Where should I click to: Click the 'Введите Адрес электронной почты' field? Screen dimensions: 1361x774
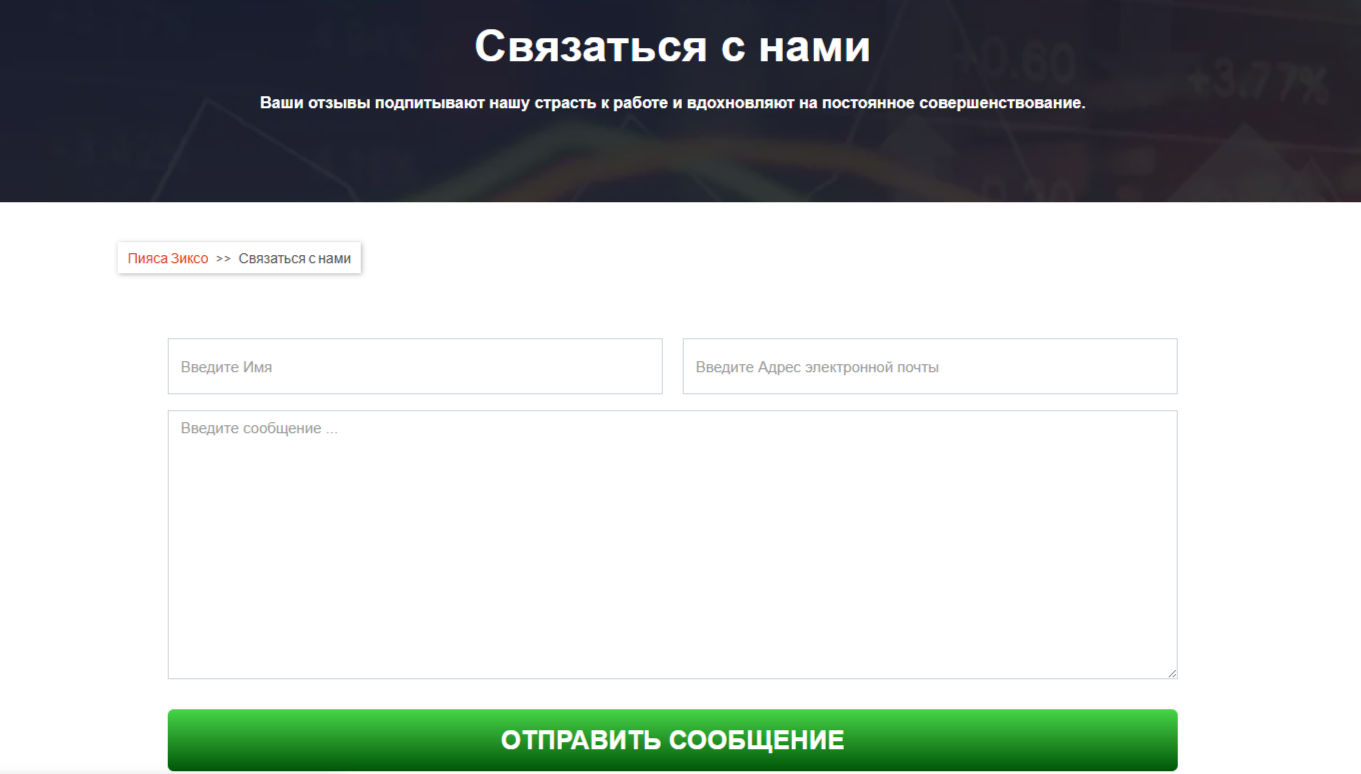[x=929, y=366]
